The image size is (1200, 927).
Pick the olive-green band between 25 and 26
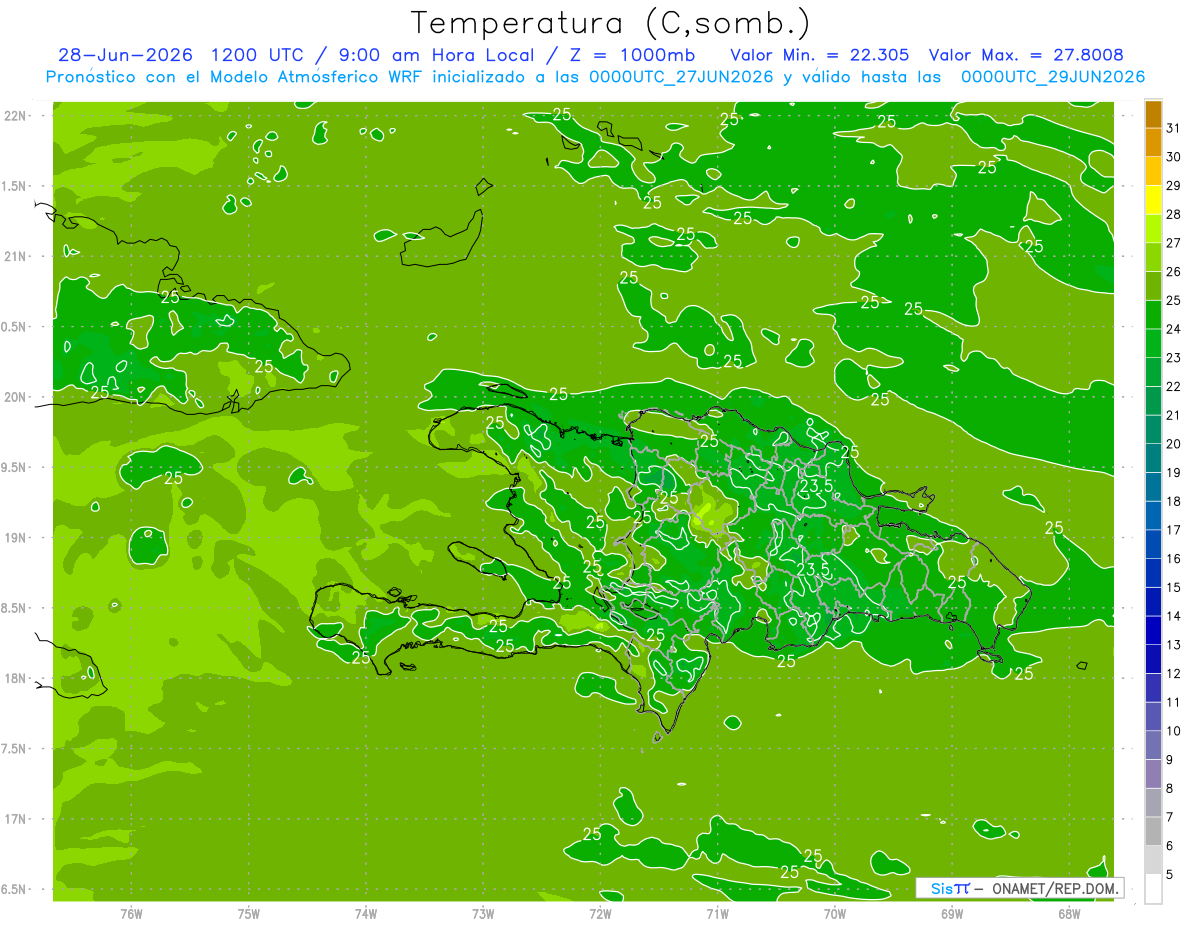pyautogui.click(x=1153, y=287)
